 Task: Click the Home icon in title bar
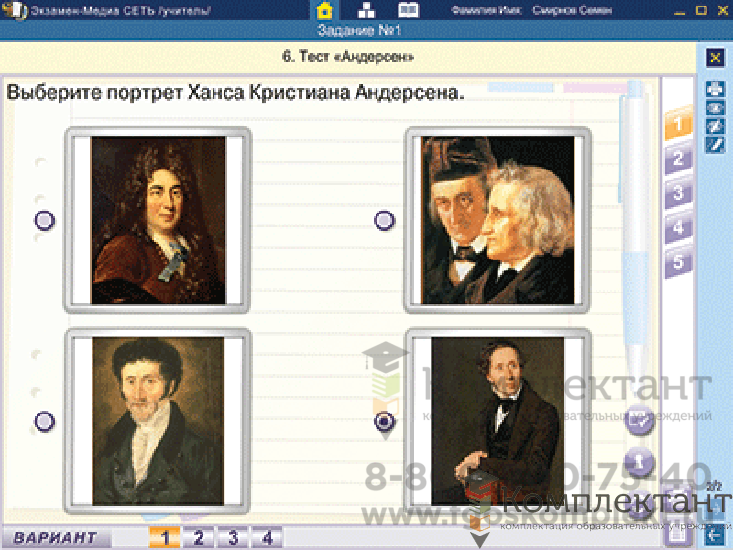pyautogui.click(x=325, y=12)
